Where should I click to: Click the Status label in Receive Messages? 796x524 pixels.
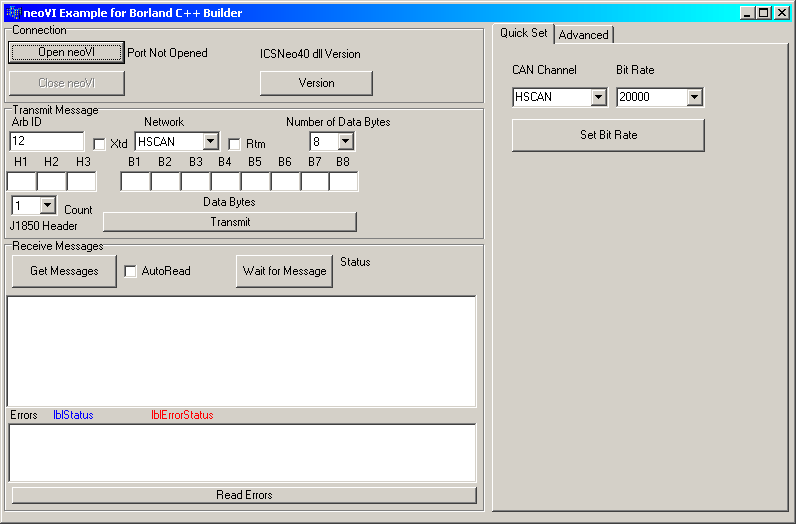(x=355, y=262)
